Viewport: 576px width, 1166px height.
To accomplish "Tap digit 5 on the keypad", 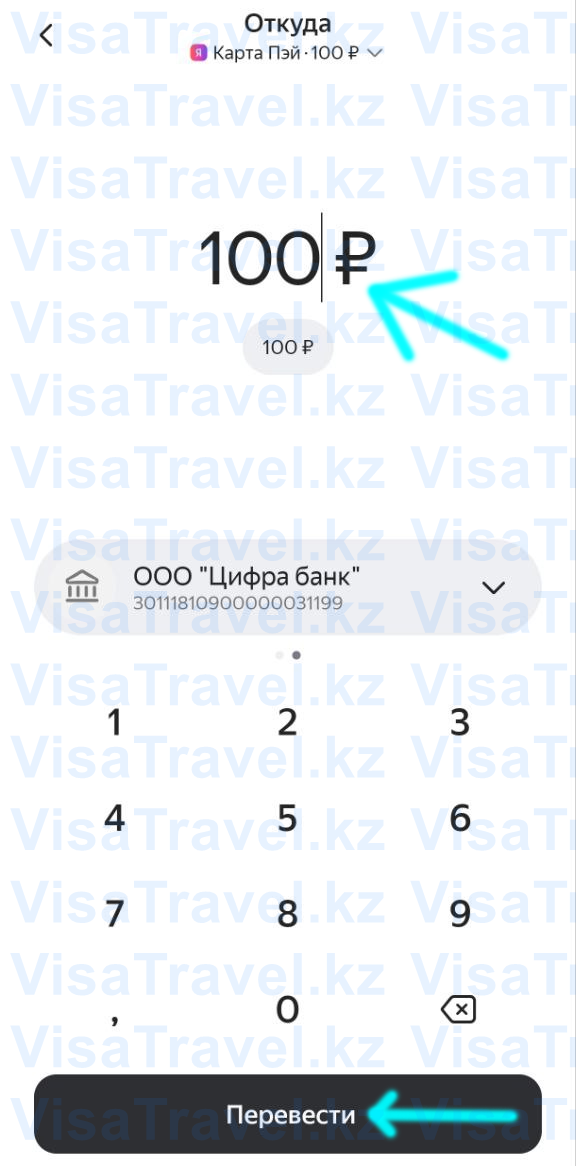I will pyautogui.click(x=288, y=818).
